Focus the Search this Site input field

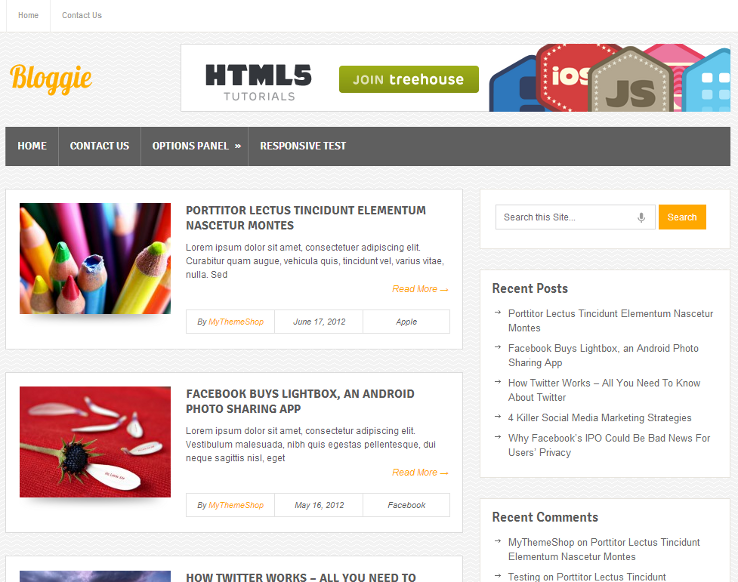tap(566, 217)
